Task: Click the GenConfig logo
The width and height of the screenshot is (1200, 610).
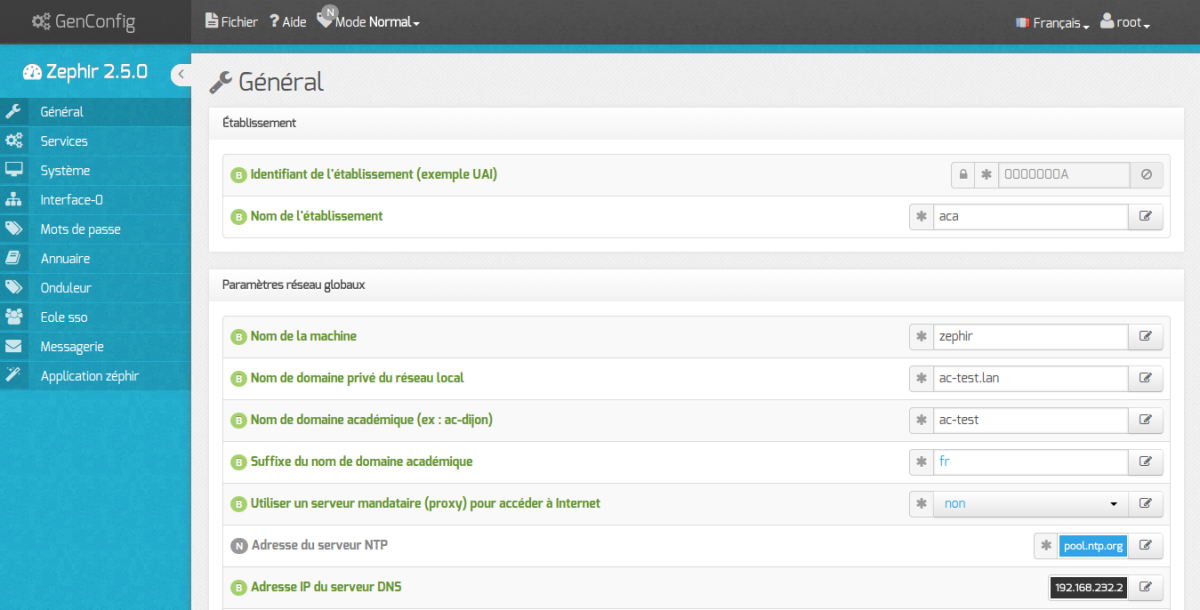Action: 83,21
